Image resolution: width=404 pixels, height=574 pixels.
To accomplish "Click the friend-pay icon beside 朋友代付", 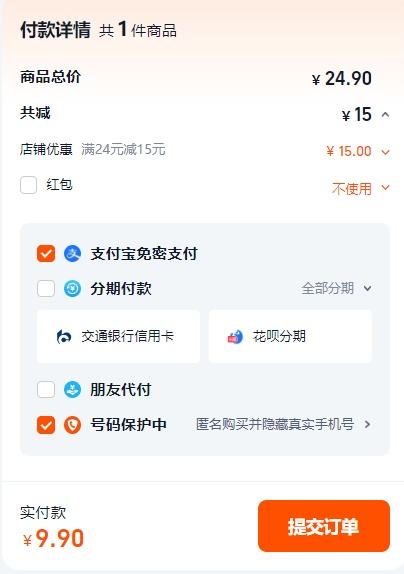I will pyautogui.click(x=72, y=389).
